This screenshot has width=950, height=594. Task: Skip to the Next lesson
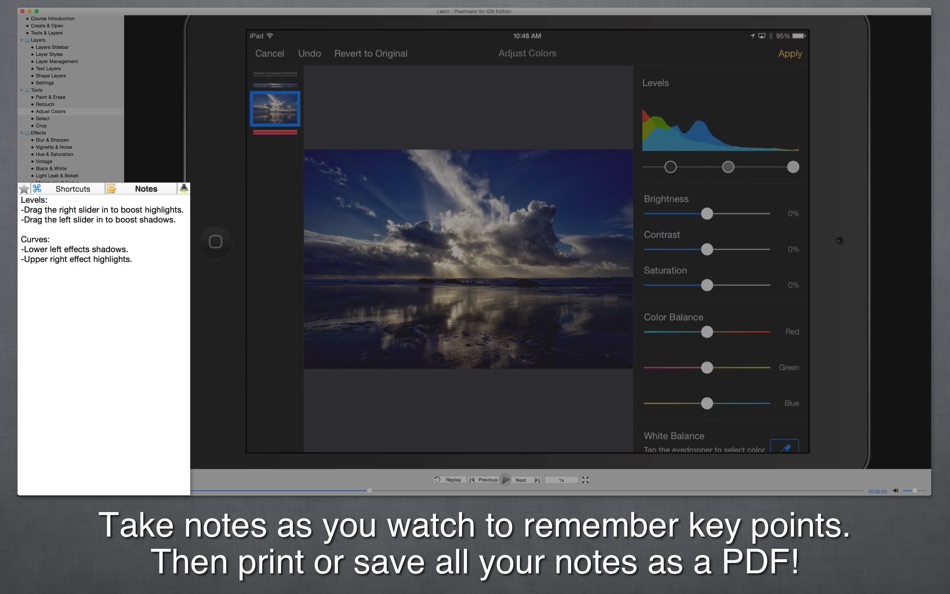click(526, 480)
